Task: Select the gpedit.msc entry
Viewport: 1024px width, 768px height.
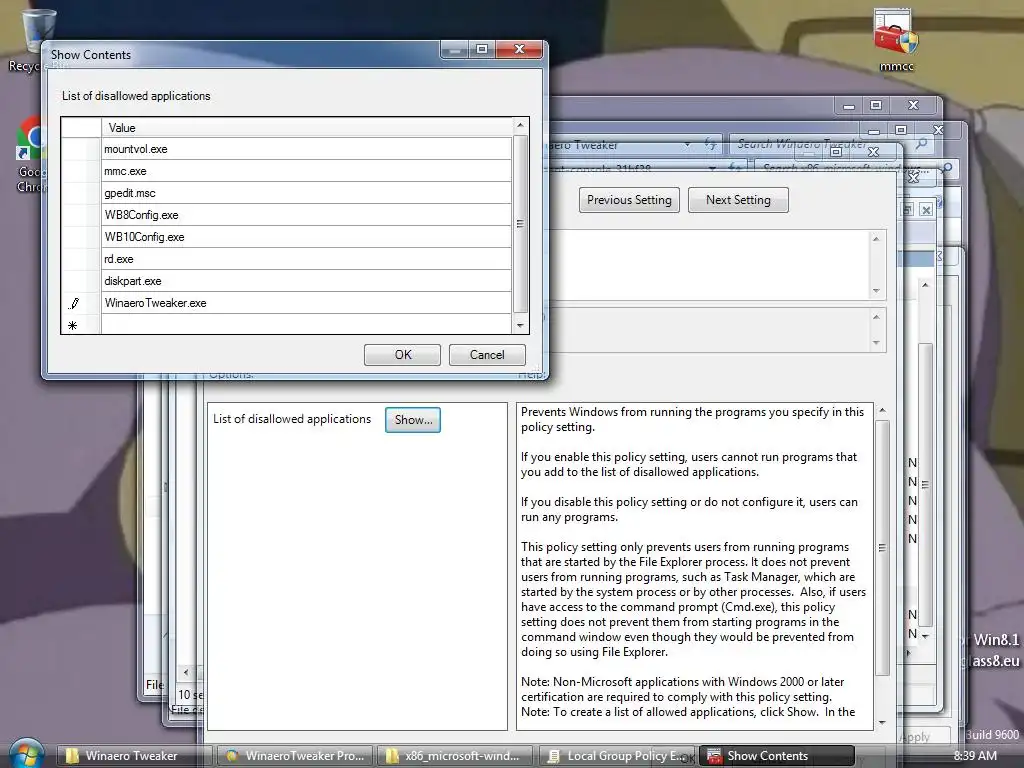Action: [306, 193]
